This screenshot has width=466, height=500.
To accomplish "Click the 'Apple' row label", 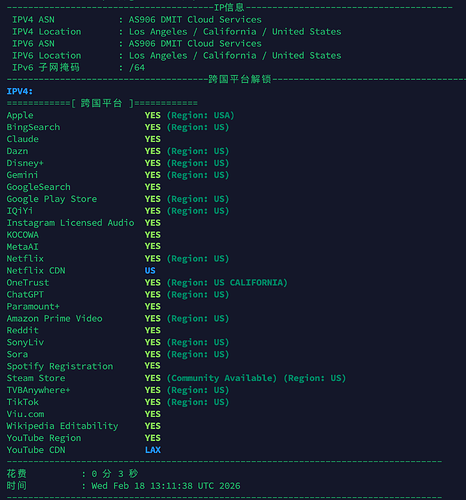I will [20, 115].
